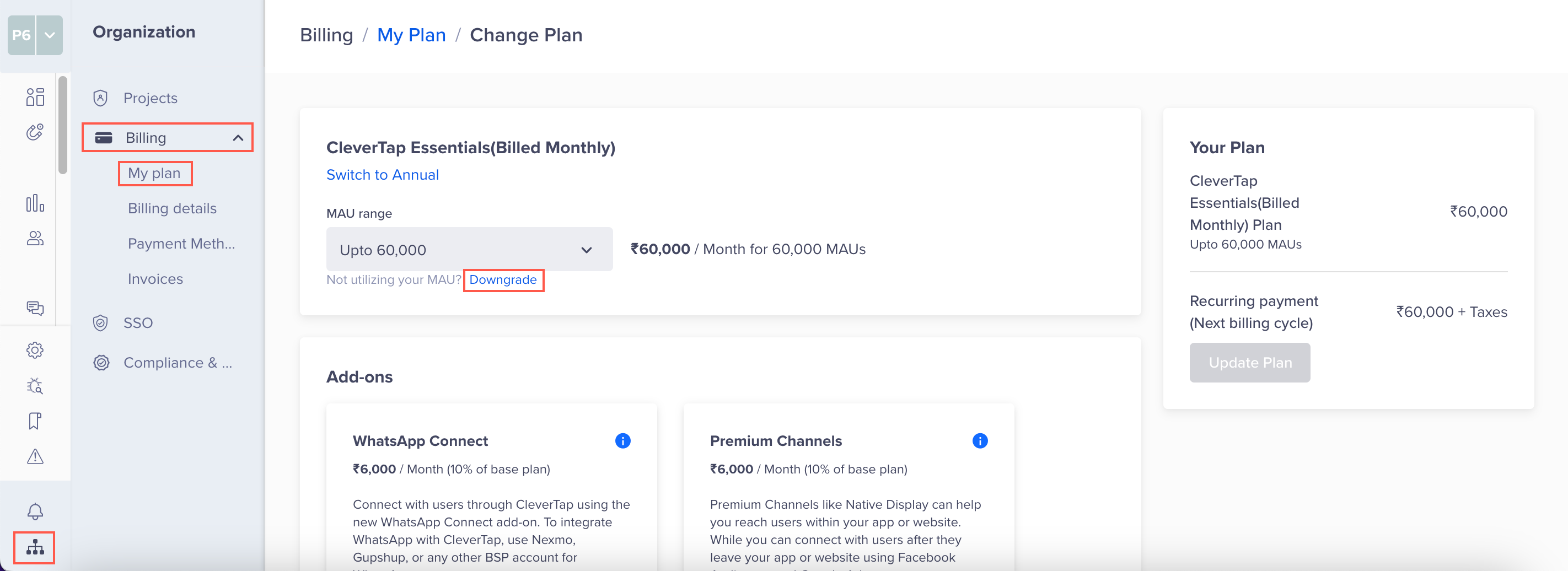Screen dimensions: 1568x571
Task: Click the '₹60,000 / Month for 60,000 MAUs' text
Action: (x=748, y=250)
